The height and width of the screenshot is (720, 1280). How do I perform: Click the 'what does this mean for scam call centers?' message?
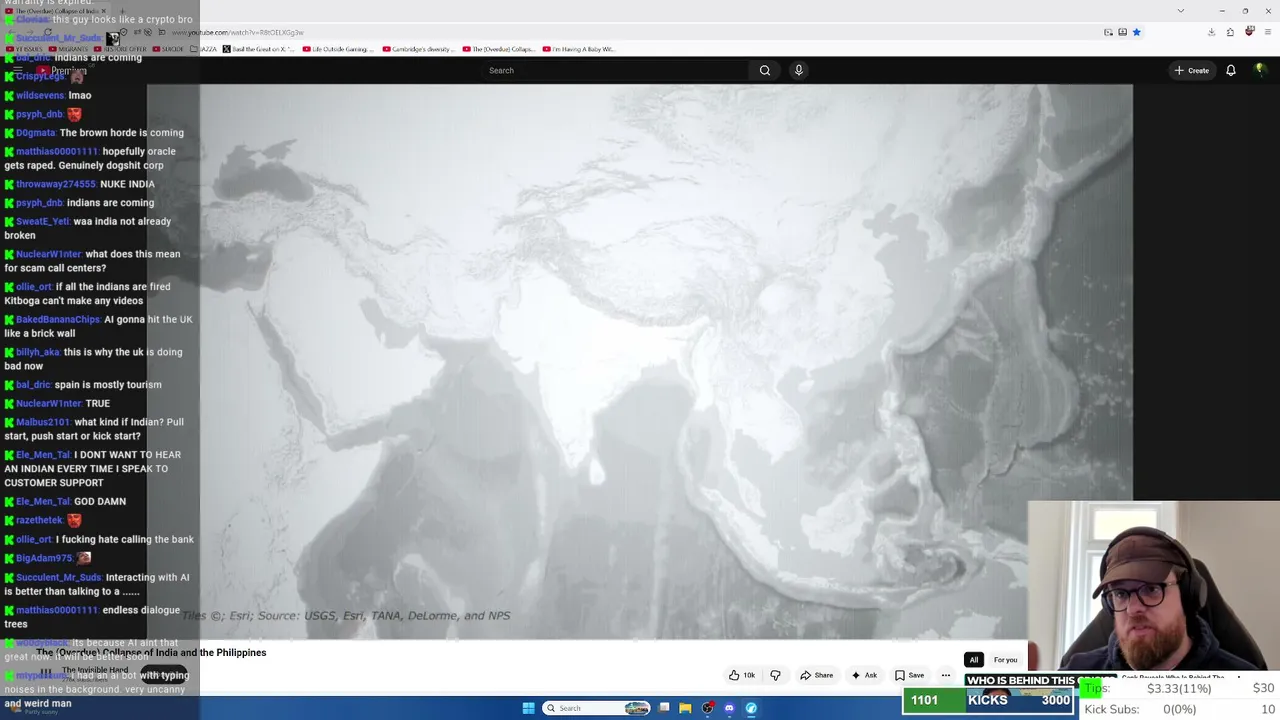pos(93,261)
